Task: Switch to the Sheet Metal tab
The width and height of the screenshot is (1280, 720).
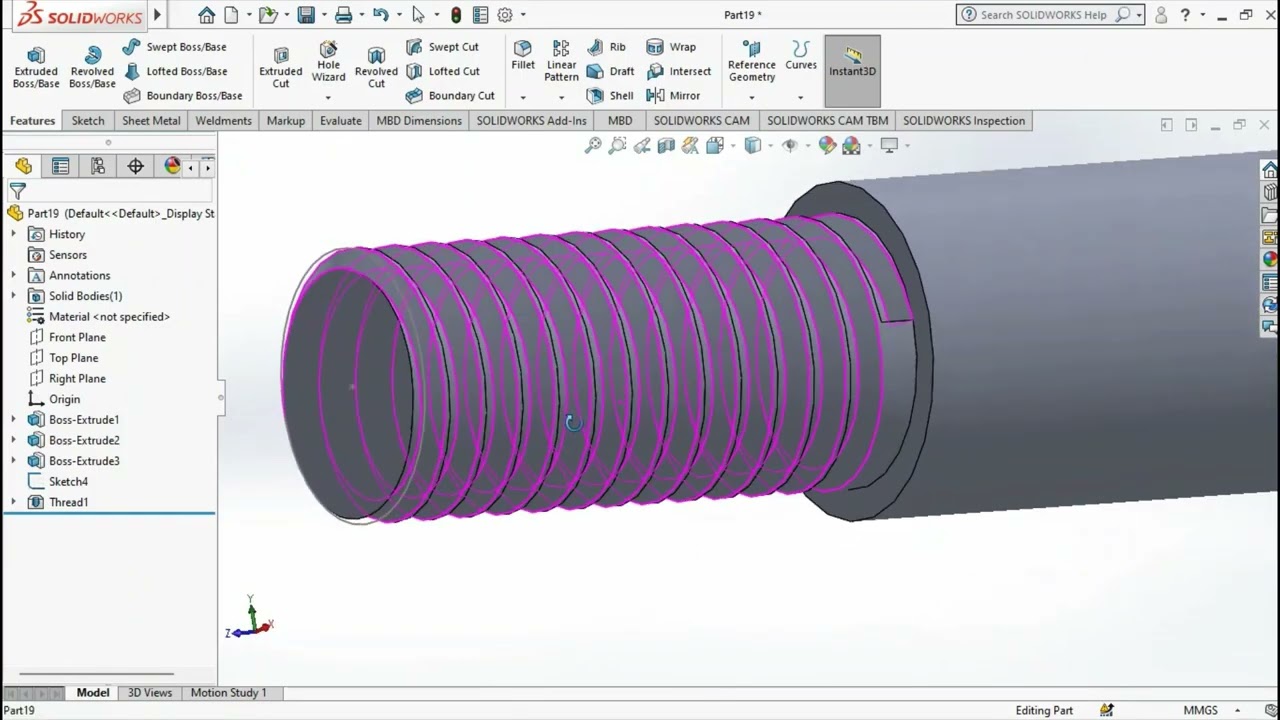Action: [151, 121]
